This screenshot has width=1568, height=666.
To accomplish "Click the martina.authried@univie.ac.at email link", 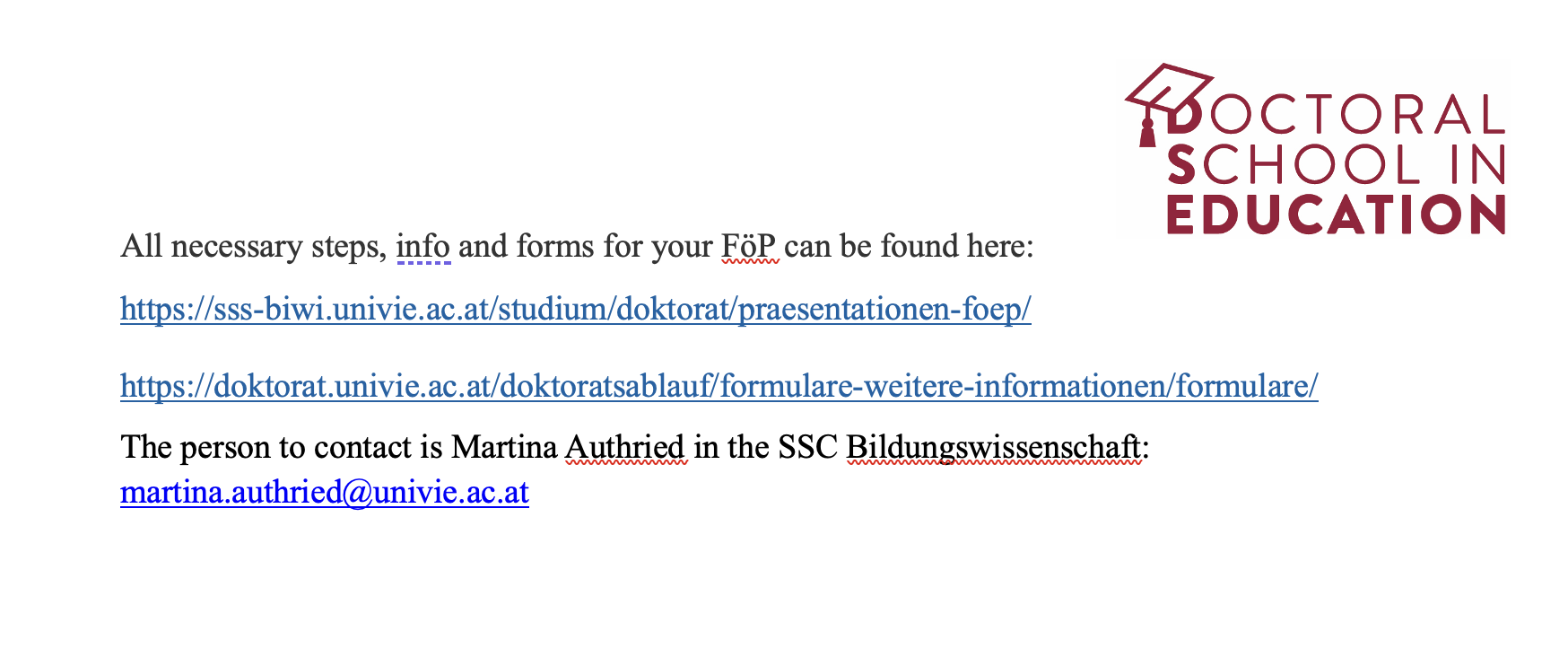I will (x=325, y=492).
